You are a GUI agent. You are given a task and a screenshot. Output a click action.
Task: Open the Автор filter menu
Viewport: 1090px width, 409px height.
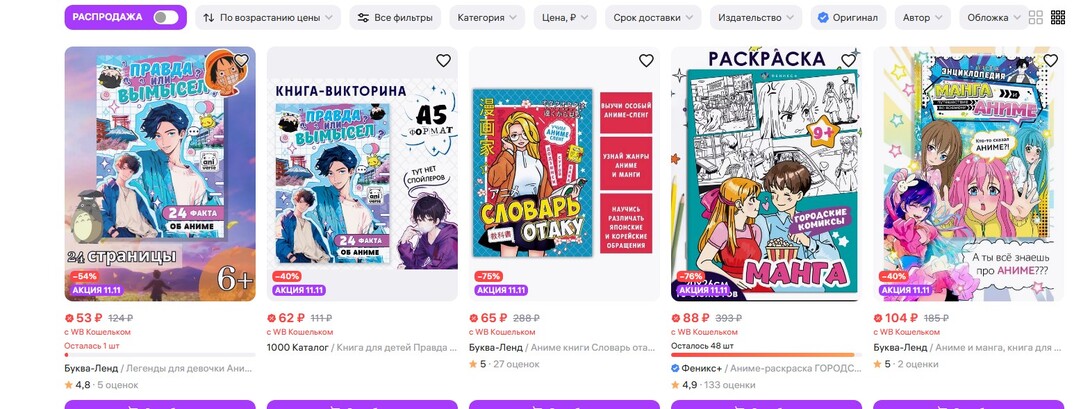point(922,17)
